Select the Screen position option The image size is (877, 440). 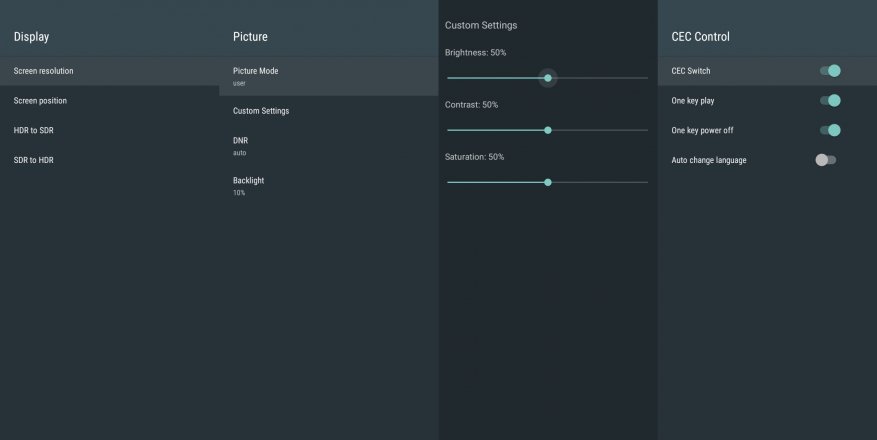point(40,101)
